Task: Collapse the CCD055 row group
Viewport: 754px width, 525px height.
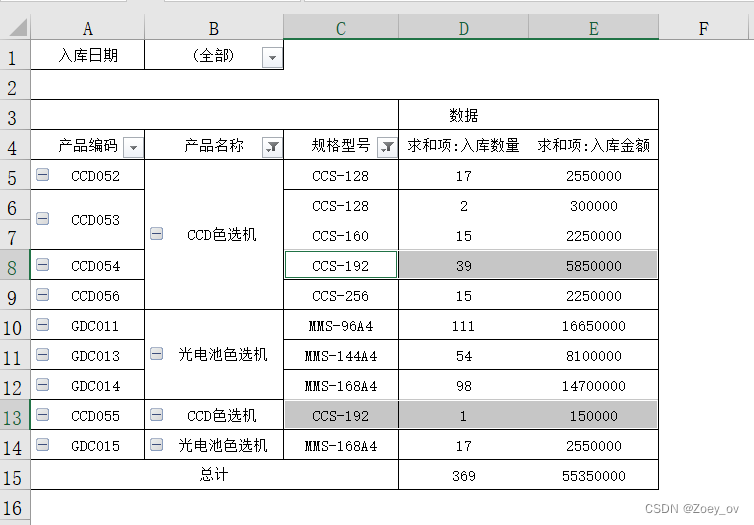Action: [42, 414]
